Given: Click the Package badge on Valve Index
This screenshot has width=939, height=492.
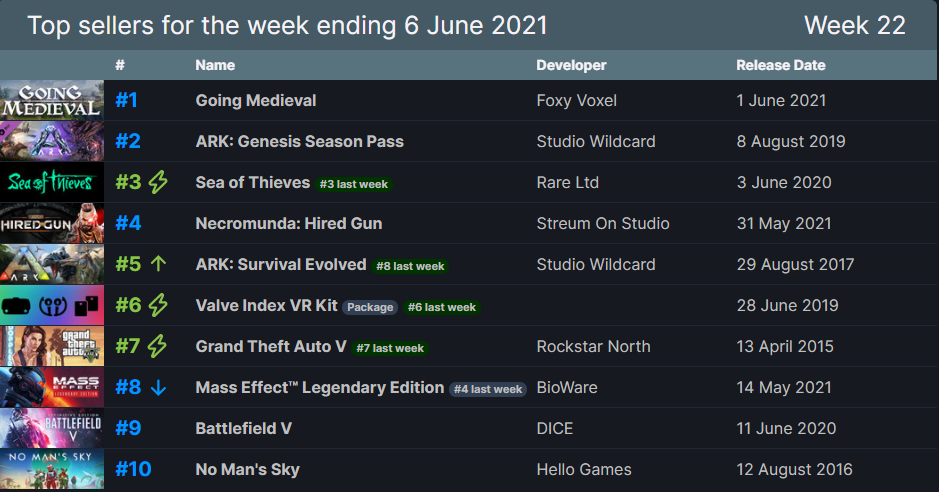Looking at the screenshot, I should [370, 307].
